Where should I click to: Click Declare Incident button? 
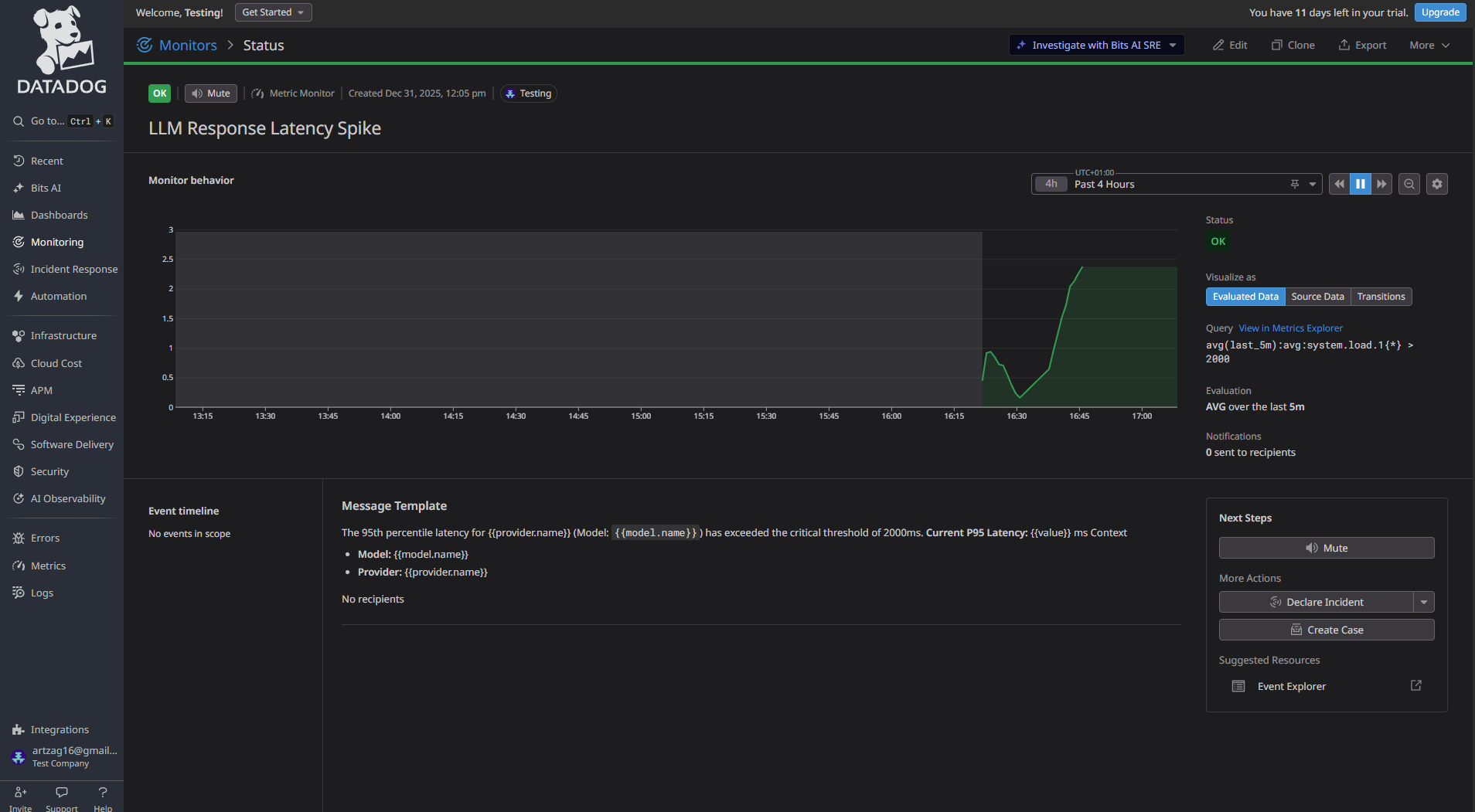[x=1316, y=602]
